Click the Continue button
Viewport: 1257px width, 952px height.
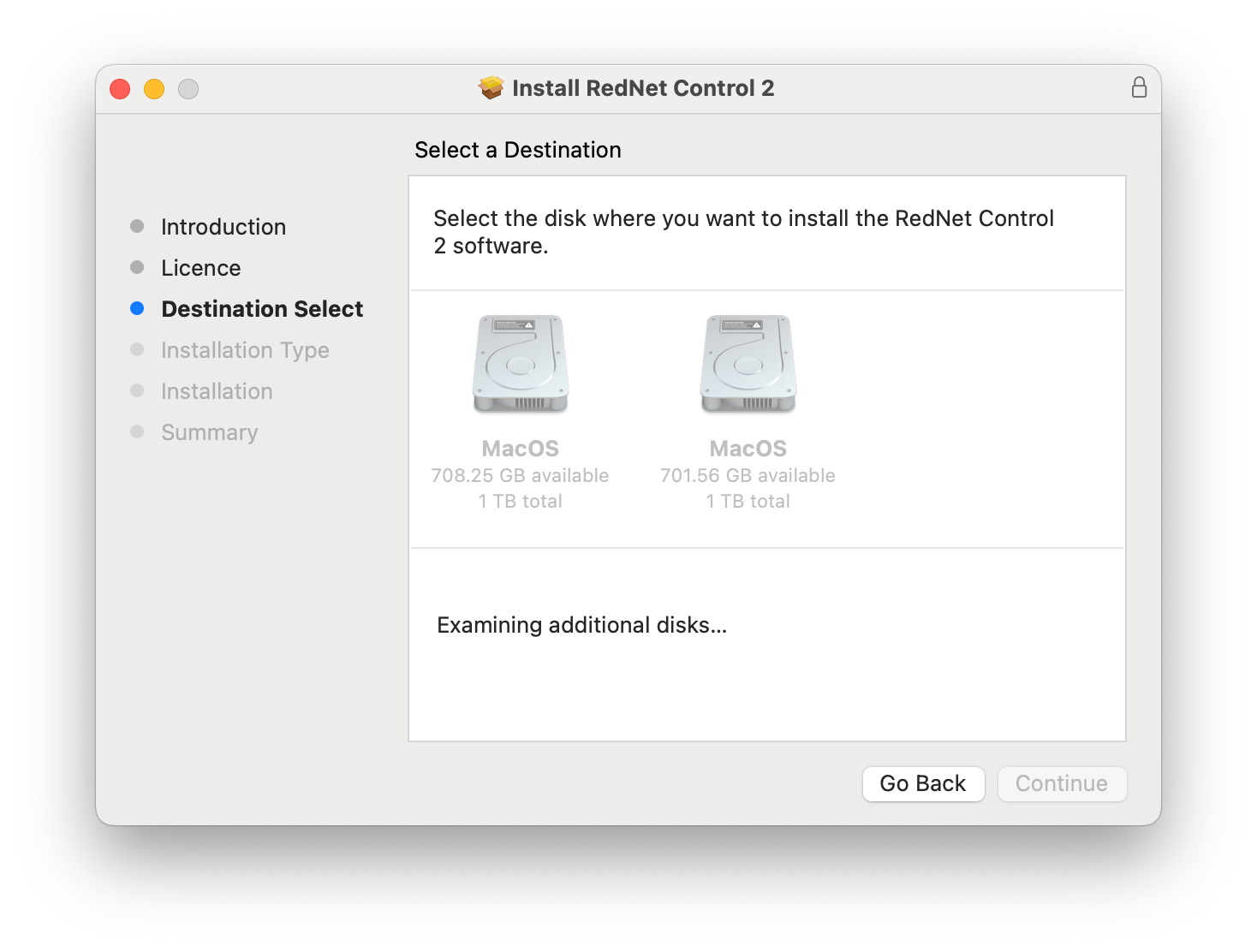[x=1062, y=783]
